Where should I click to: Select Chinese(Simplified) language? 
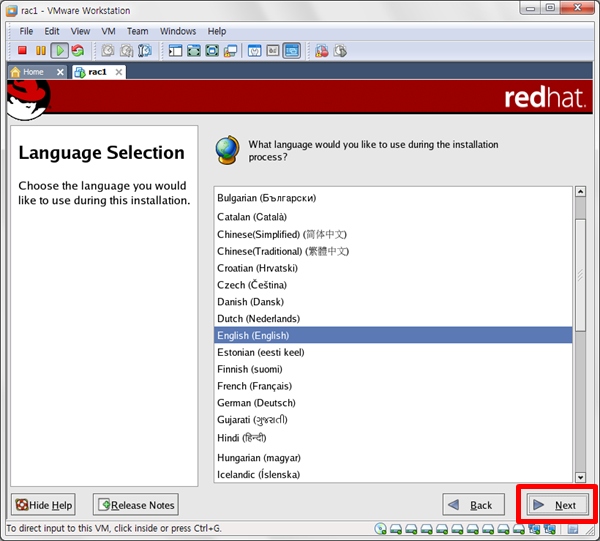(393, 234)
